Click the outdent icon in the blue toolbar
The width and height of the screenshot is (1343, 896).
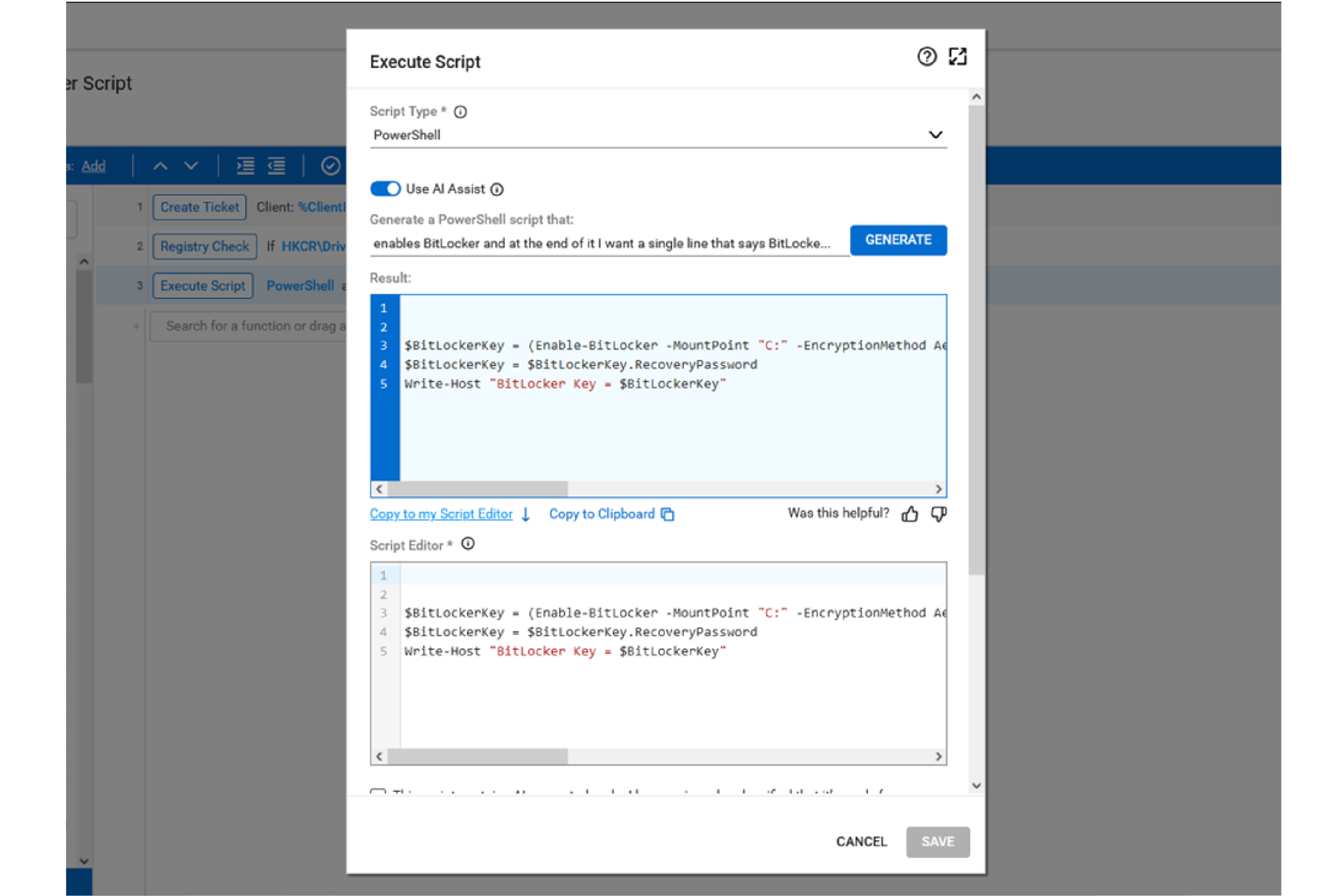276,166
